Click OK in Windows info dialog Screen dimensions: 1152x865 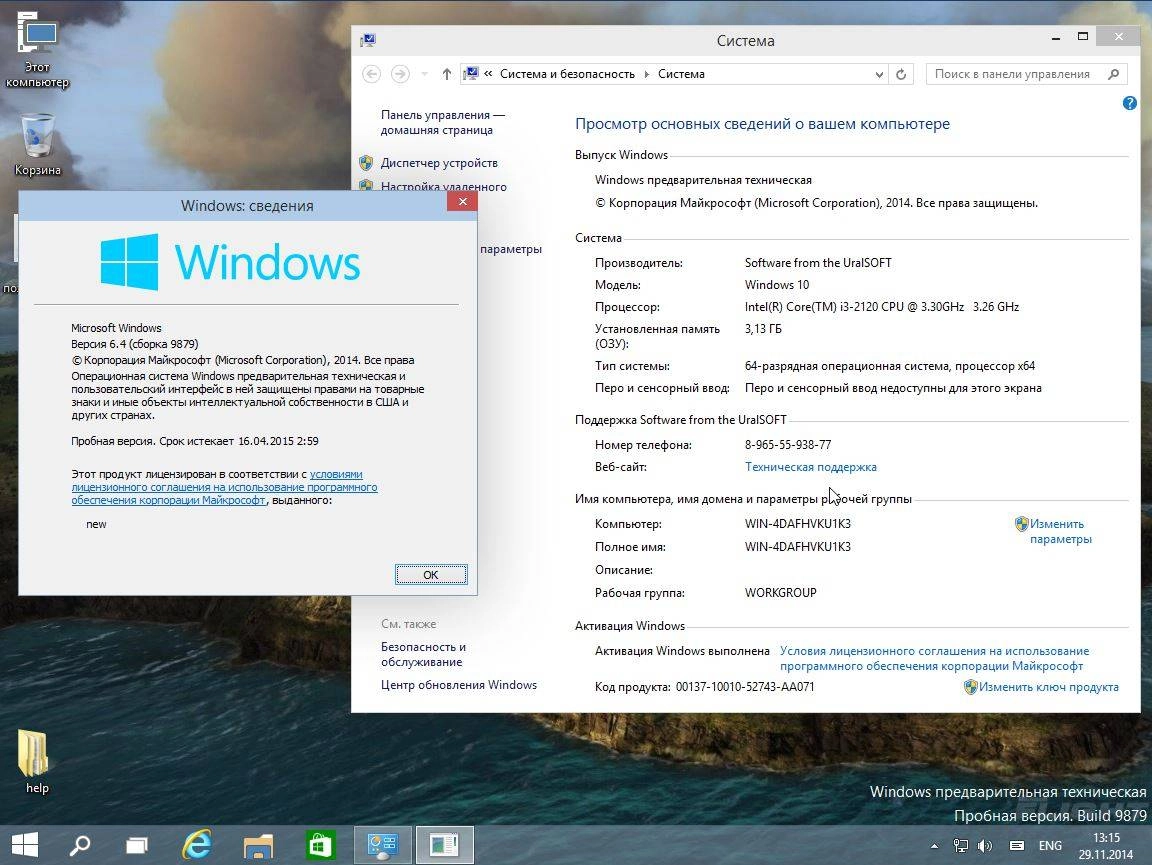431,575
